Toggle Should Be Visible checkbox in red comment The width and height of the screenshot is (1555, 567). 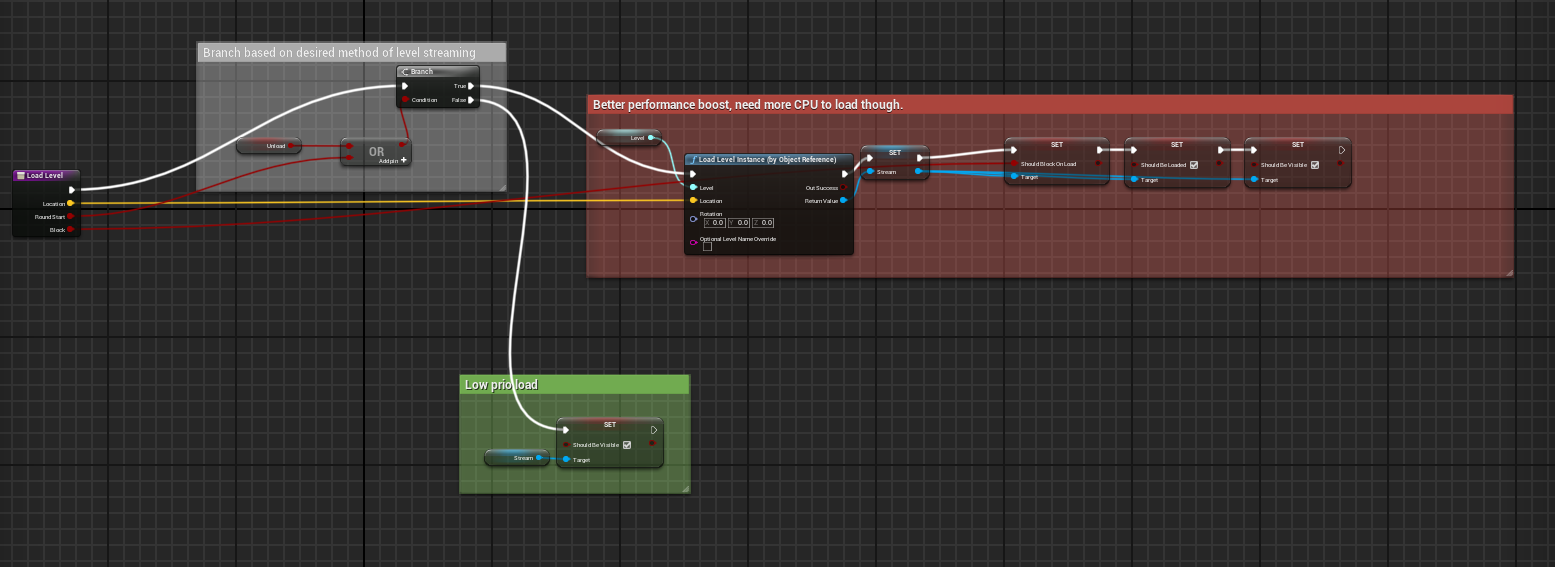1314,165
